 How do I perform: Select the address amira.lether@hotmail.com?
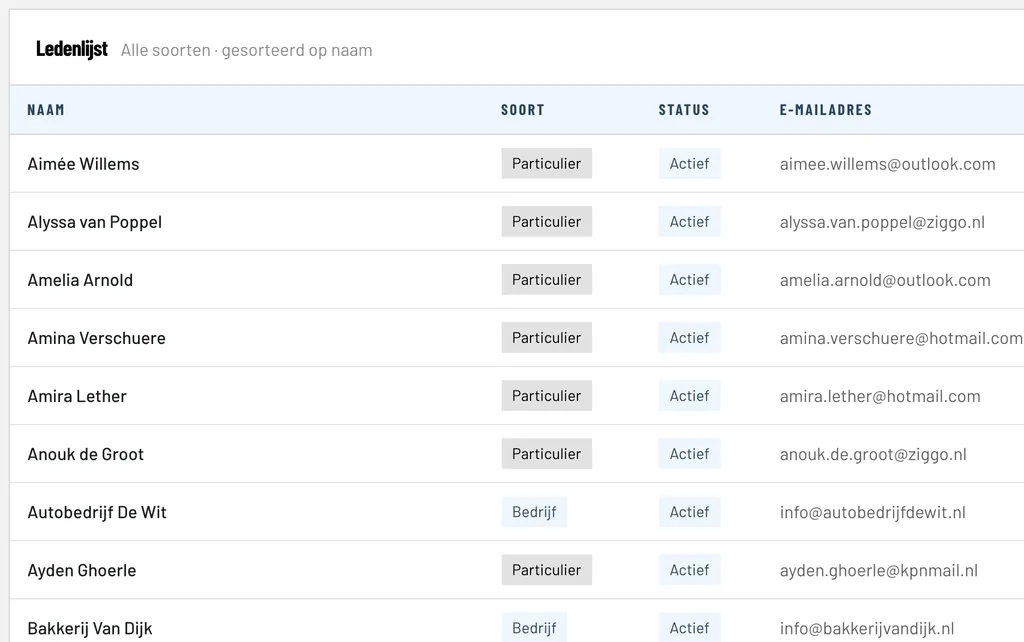pyautogui.click(x=880, y=396)
